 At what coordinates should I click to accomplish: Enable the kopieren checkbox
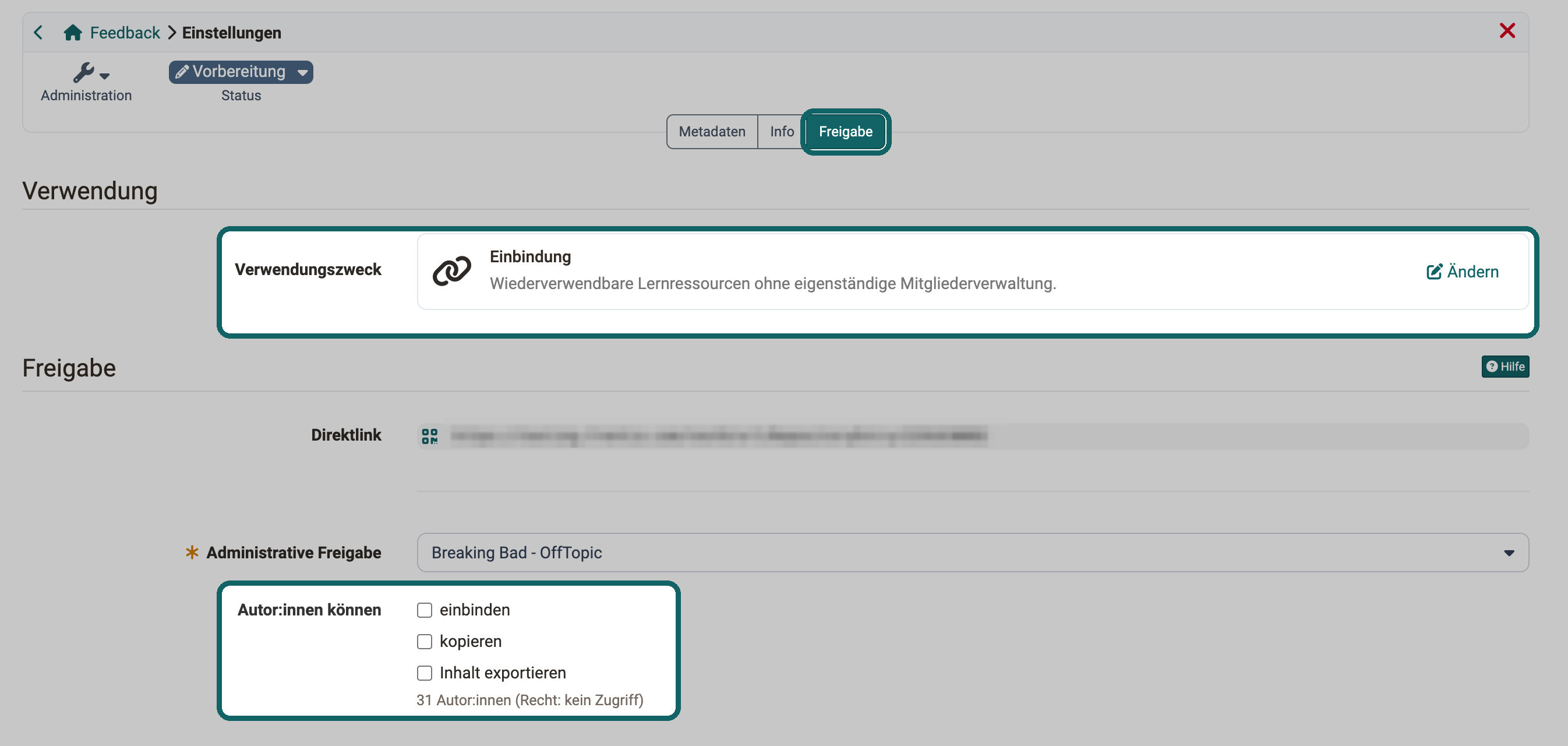click(424, 641)
